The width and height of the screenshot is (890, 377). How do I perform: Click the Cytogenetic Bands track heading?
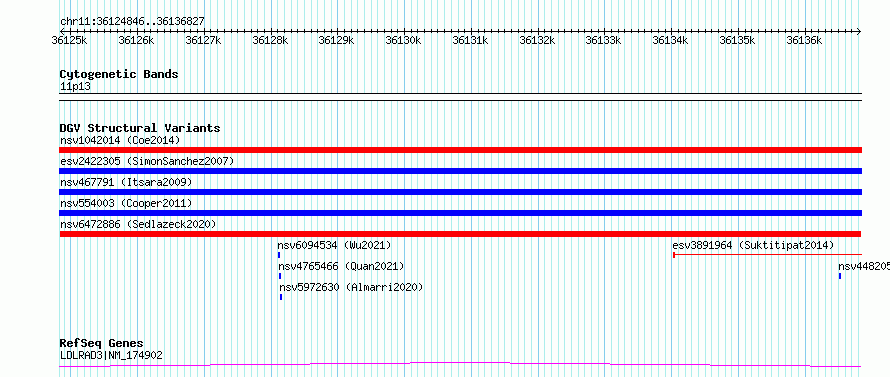click(119, 74)
